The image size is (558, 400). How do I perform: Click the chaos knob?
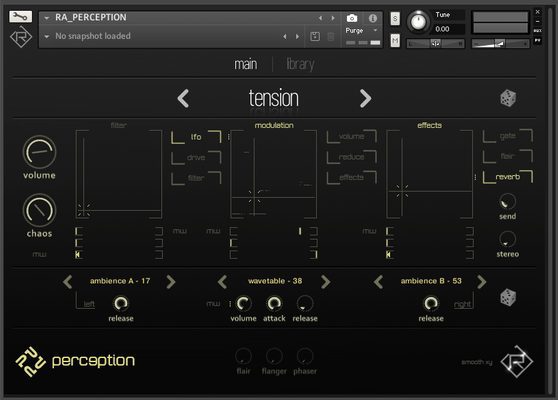(x=40, y=210)
